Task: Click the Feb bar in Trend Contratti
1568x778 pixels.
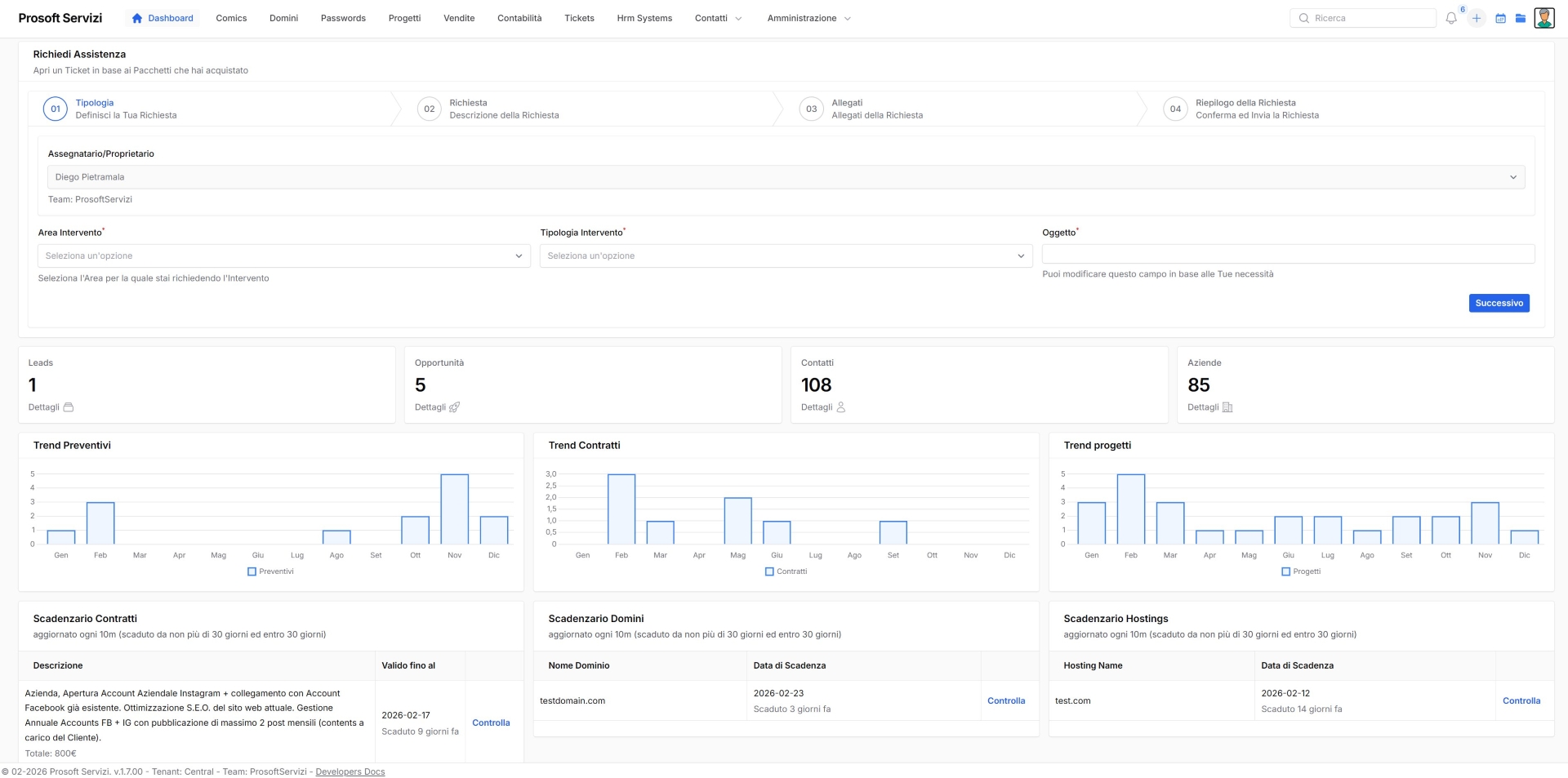Action: pos(621,509)
